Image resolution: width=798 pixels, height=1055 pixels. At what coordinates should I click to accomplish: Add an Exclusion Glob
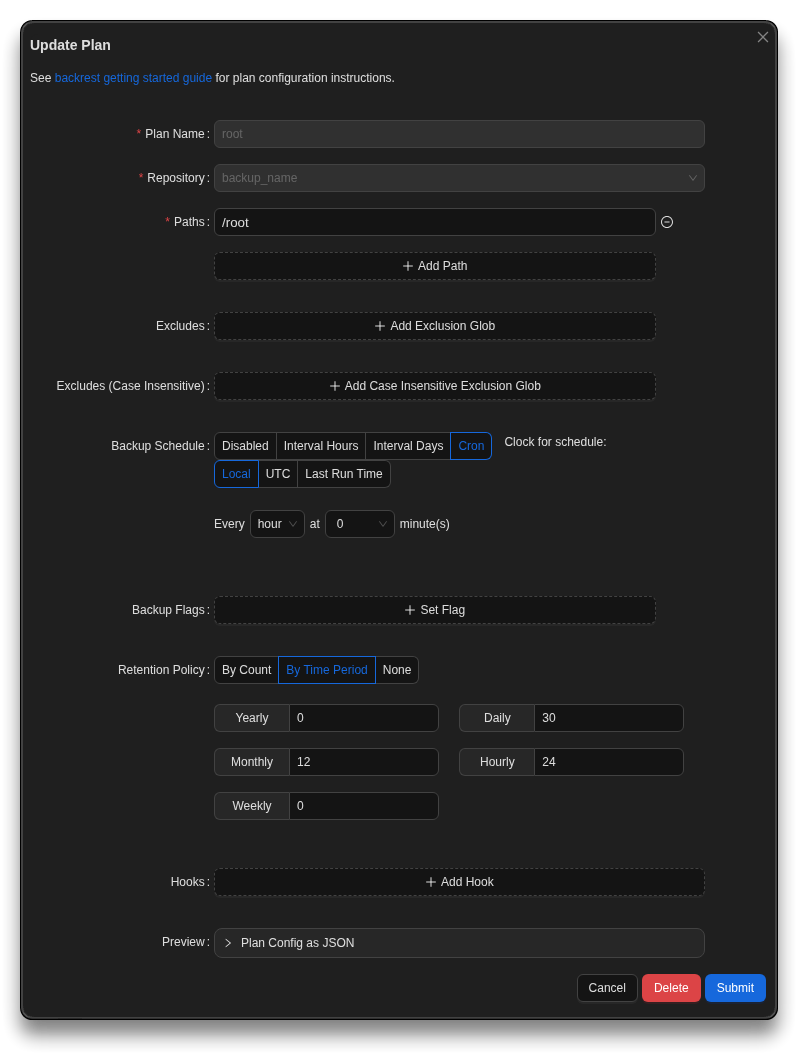click(435, 326)
